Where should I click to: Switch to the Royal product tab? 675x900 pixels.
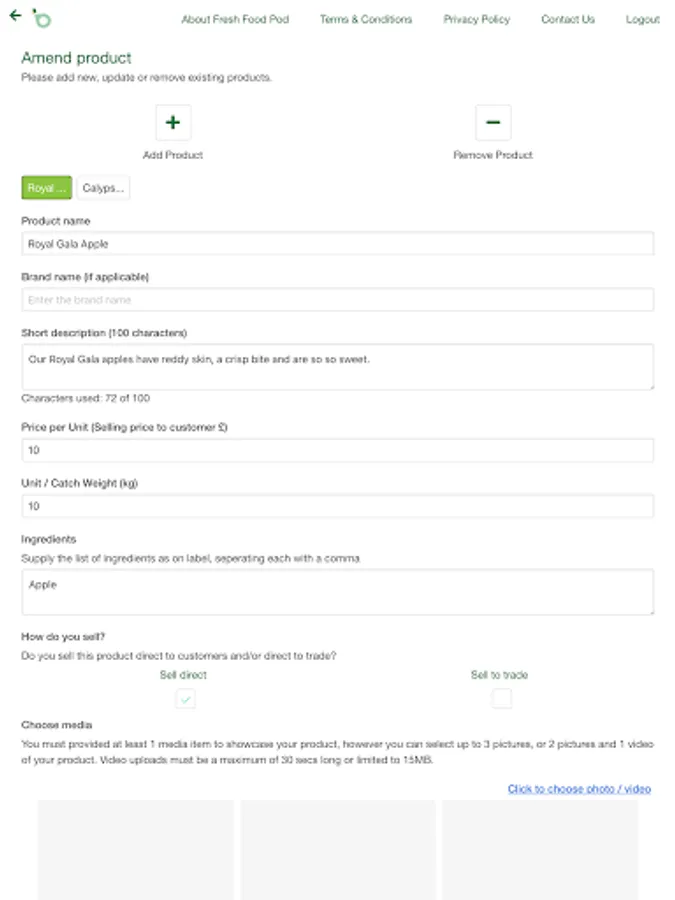pyautogui.click(x=47, y=188)
